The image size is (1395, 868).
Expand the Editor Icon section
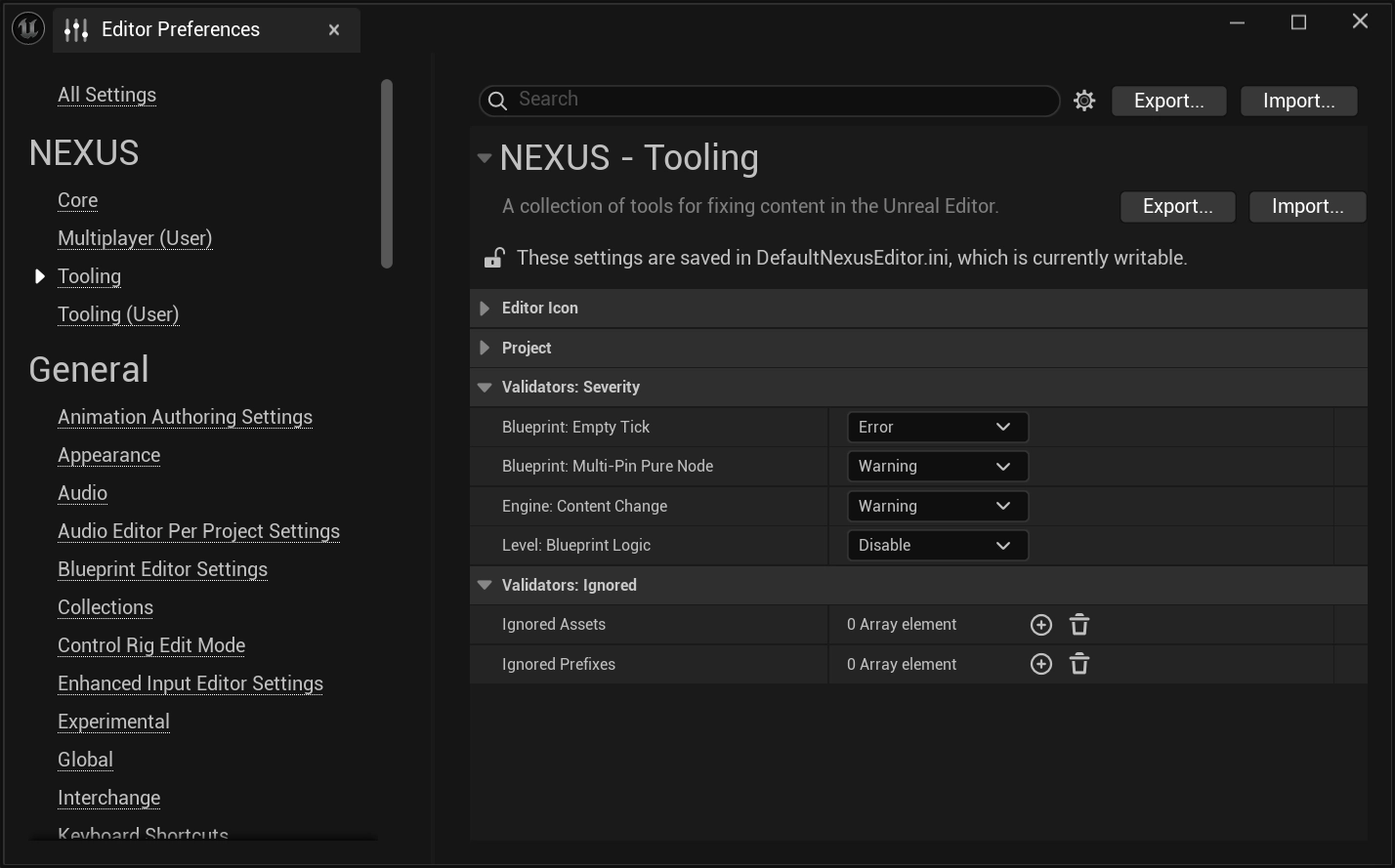(485, 308)
